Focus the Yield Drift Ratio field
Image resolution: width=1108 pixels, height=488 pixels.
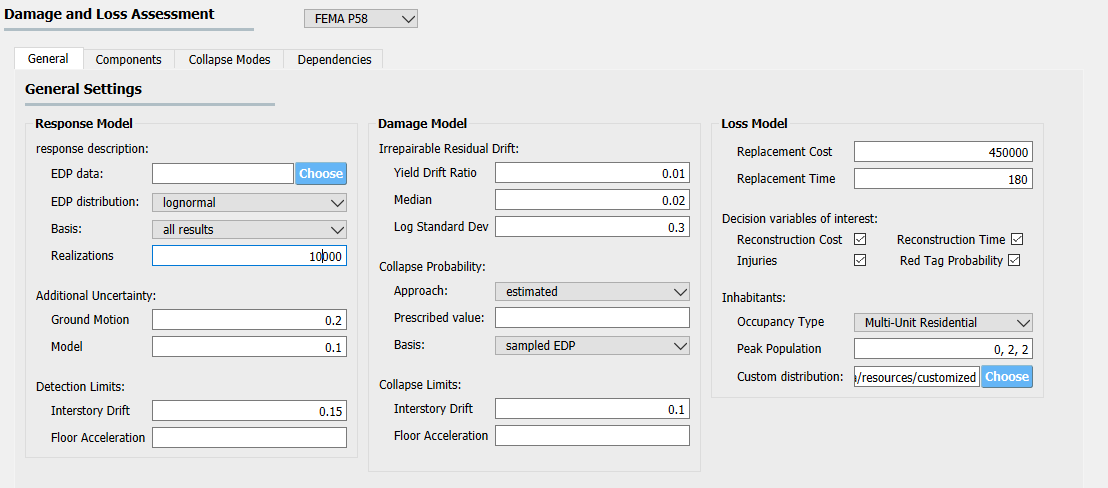[x=592, y=173]
